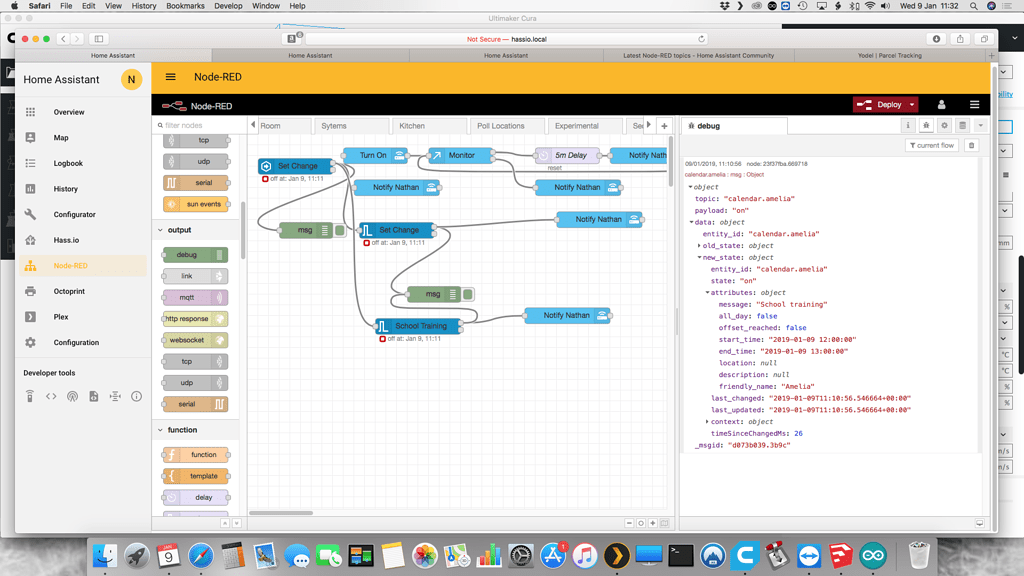Toggle the lower msg debug node output
This screenshot has height=576, width=1024.
click(x=468, y=294)
